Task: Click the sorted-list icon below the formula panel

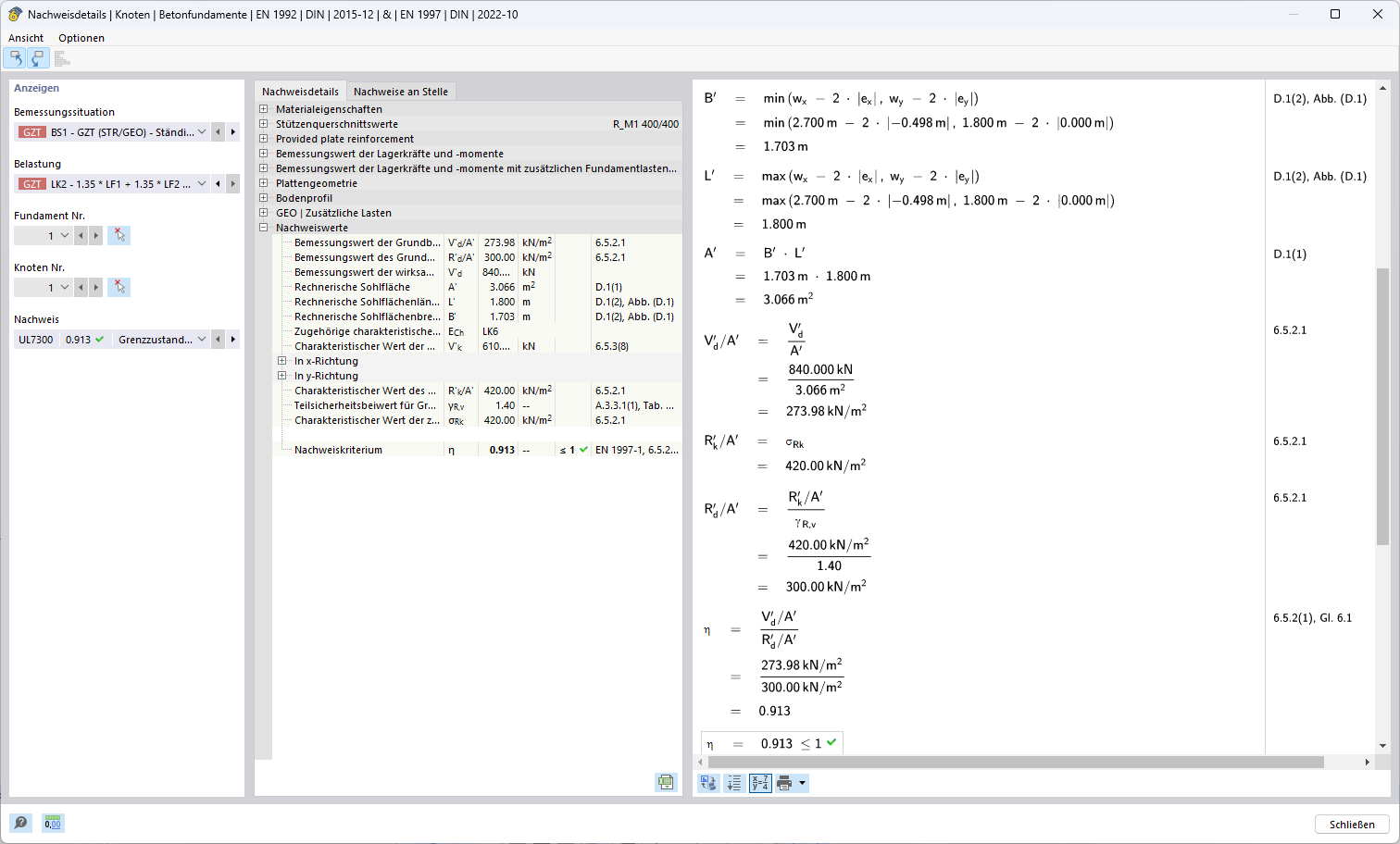Action: [x=734, y=784]
